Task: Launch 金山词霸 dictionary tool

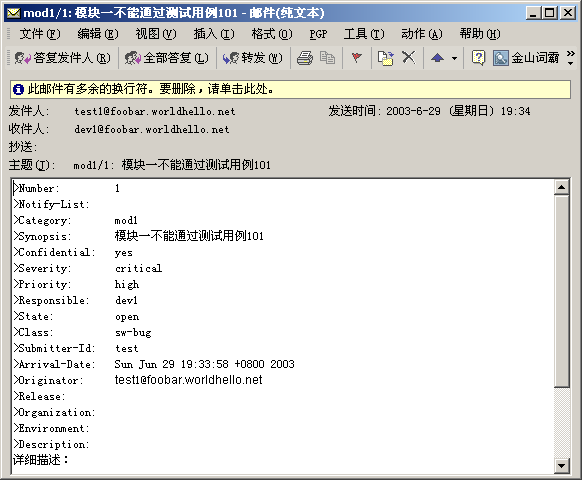Action: point(526,58)
